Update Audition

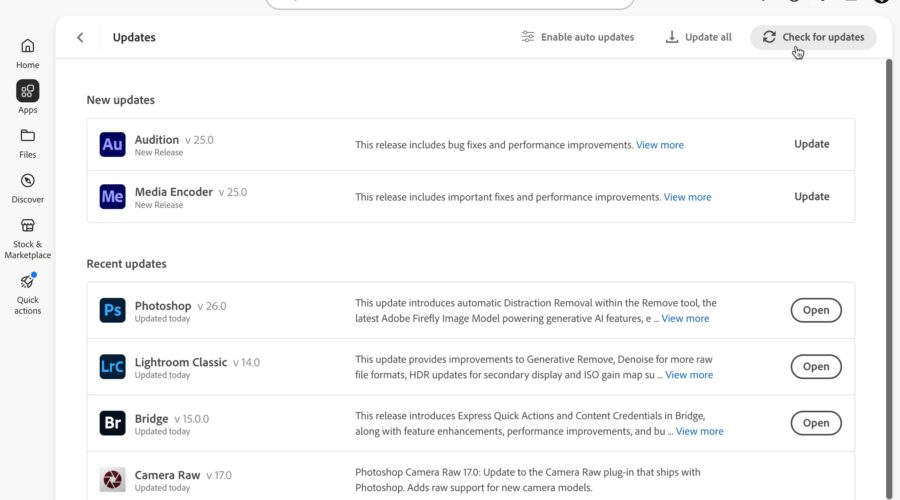(812, 144)
